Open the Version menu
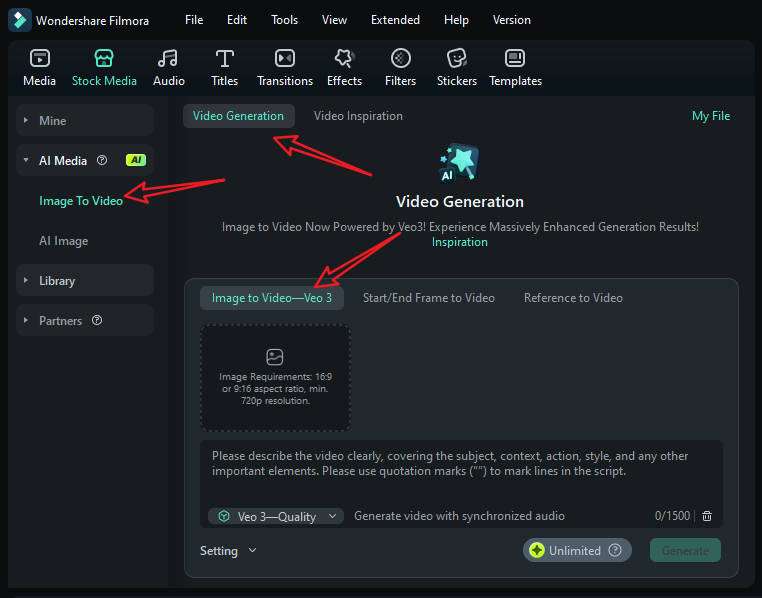762x598 pixels. click(x=511, y=20)
